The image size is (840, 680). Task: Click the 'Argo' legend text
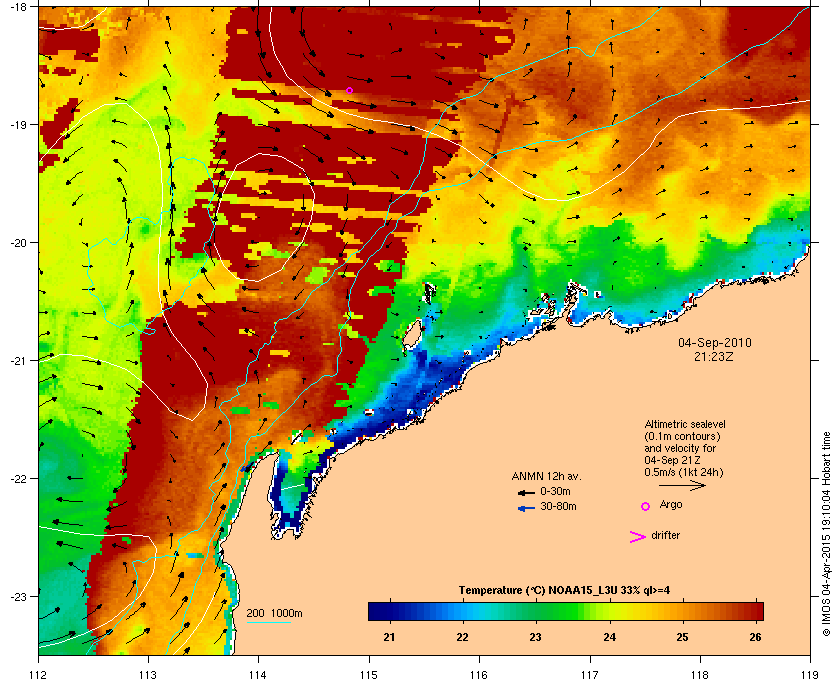tap(671, 504)
